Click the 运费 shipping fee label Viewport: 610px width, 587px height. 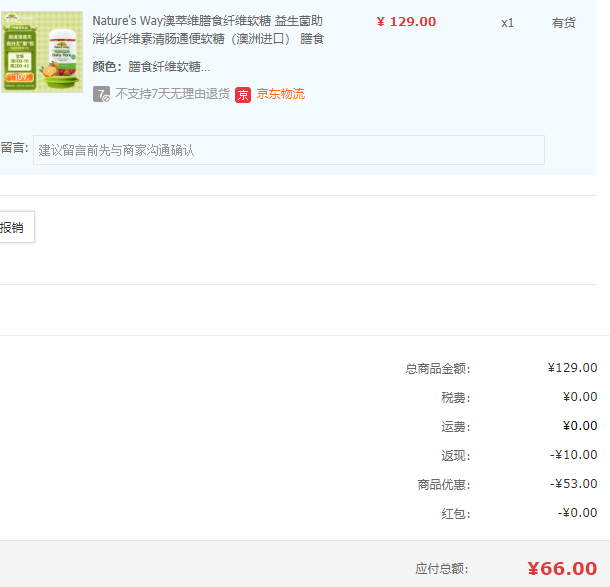pyautogui.click(x=455, y=426)
